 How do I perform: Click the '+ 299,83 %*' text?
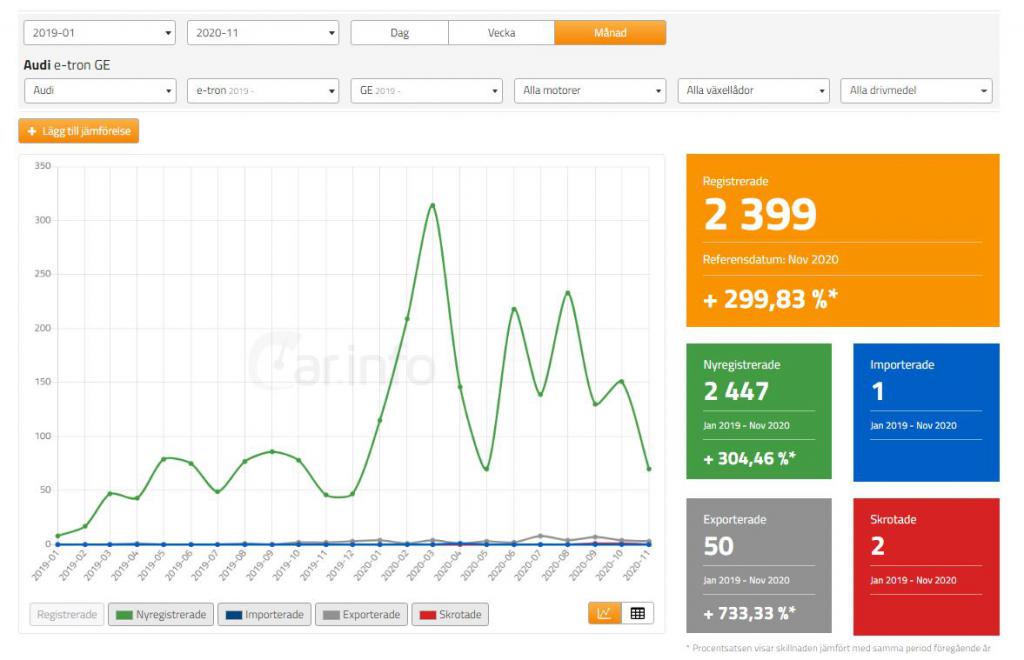(770, 300)
